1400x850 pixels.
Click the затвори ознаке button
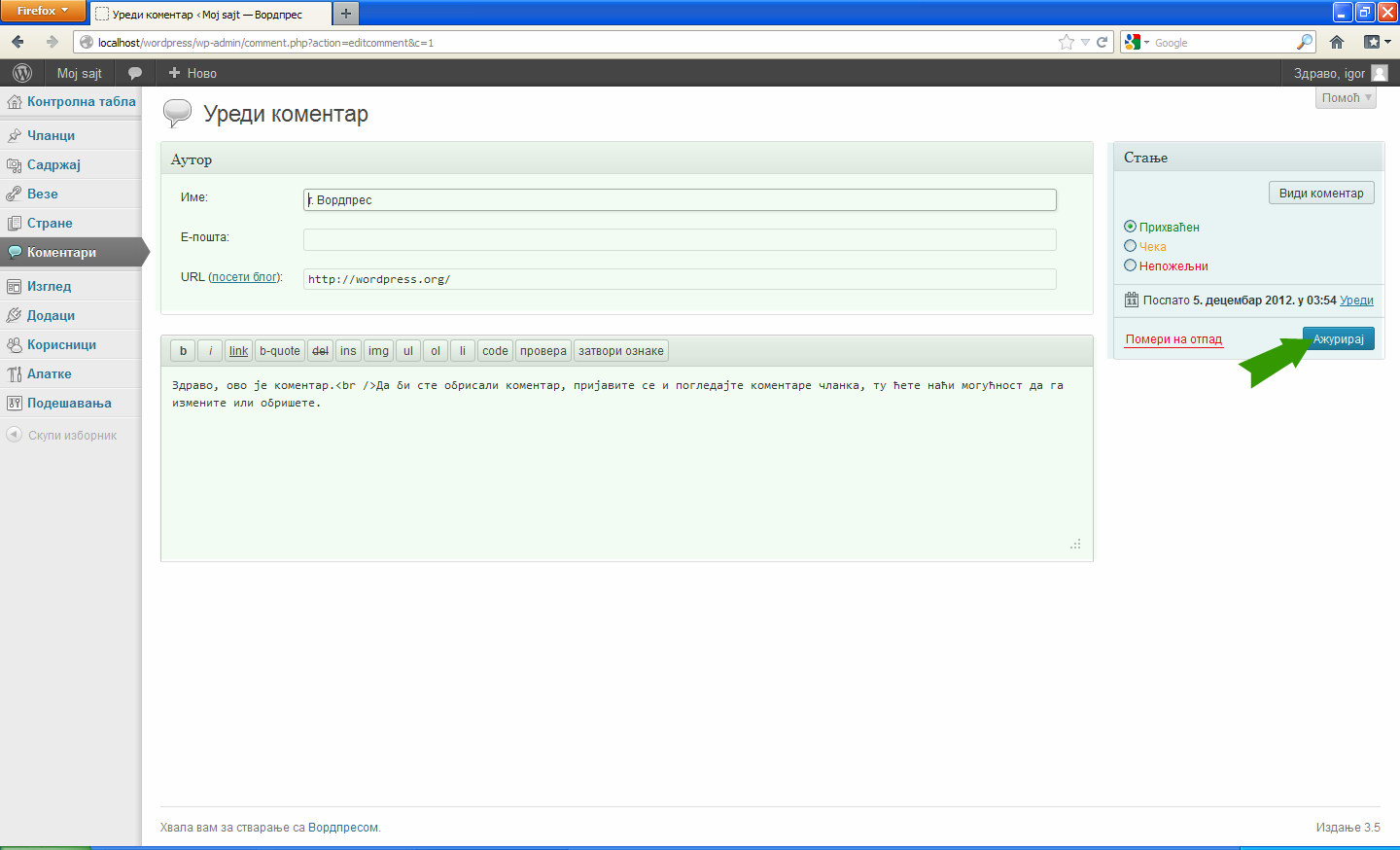pyautogui.click(x=621, y=351)
